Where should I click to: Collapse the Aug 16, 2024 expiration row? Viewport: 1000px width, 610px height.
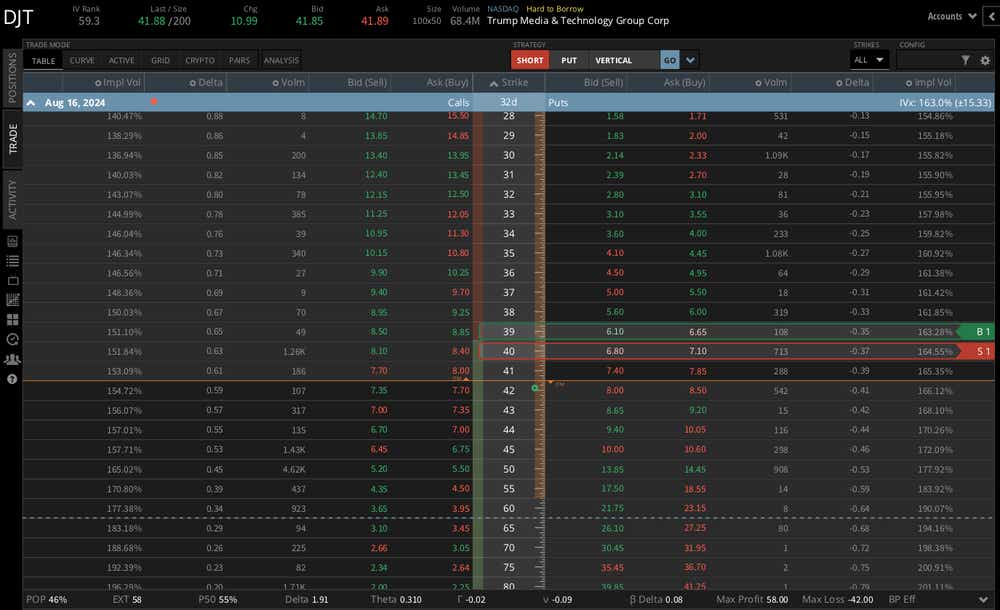(30, 102)
